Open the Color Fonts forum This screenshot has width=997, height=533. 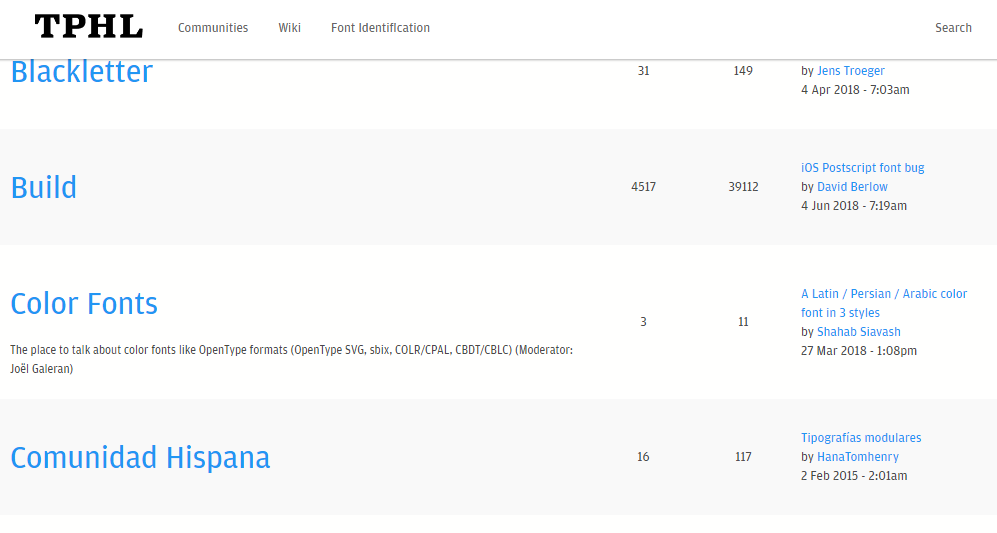[x=84, y=303]
